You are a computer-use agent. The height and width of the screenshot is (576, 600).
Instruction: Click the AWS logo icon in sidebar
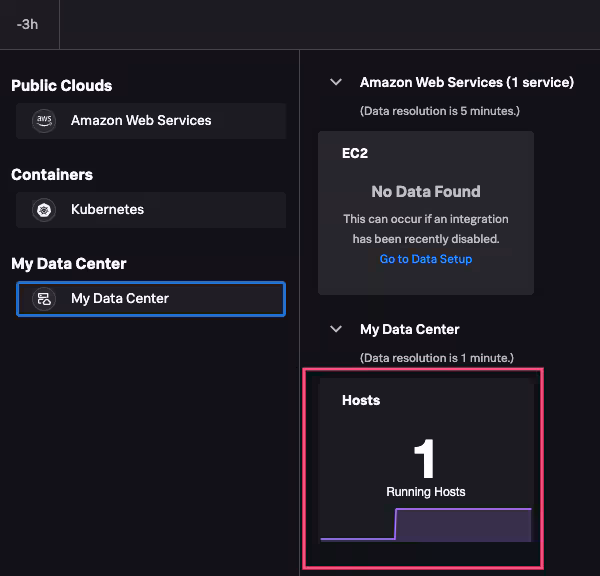[x=44, y=120]
